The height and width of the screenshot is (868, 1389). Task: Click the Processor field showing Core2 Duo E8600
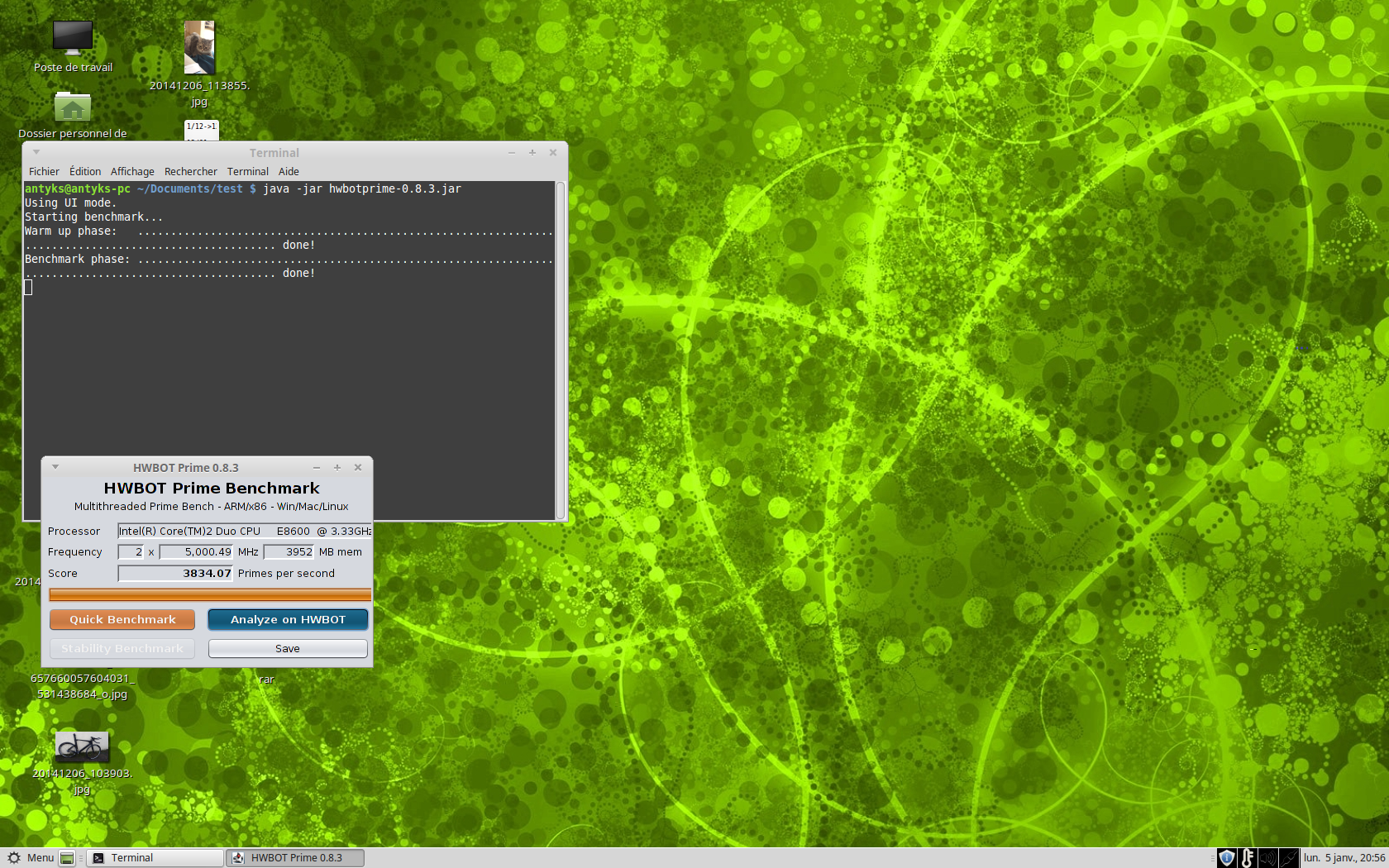(245, 531)
